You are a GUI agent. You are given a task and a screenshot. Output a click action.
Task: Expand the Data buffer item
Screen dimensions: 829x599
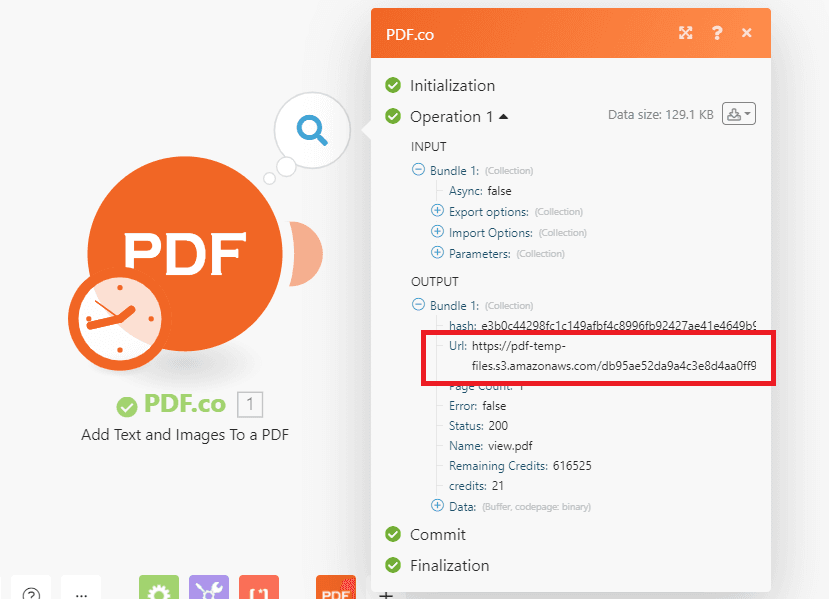[437, 506]
